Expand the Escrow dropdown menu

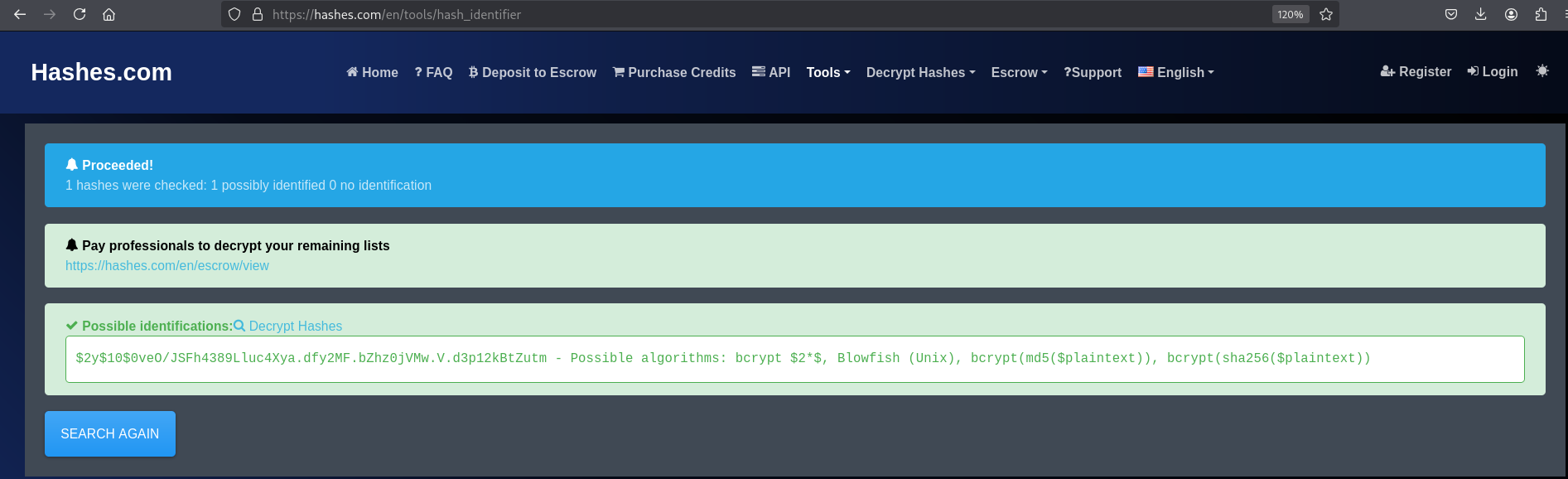pyautogui.click(x=1019, y=72)
